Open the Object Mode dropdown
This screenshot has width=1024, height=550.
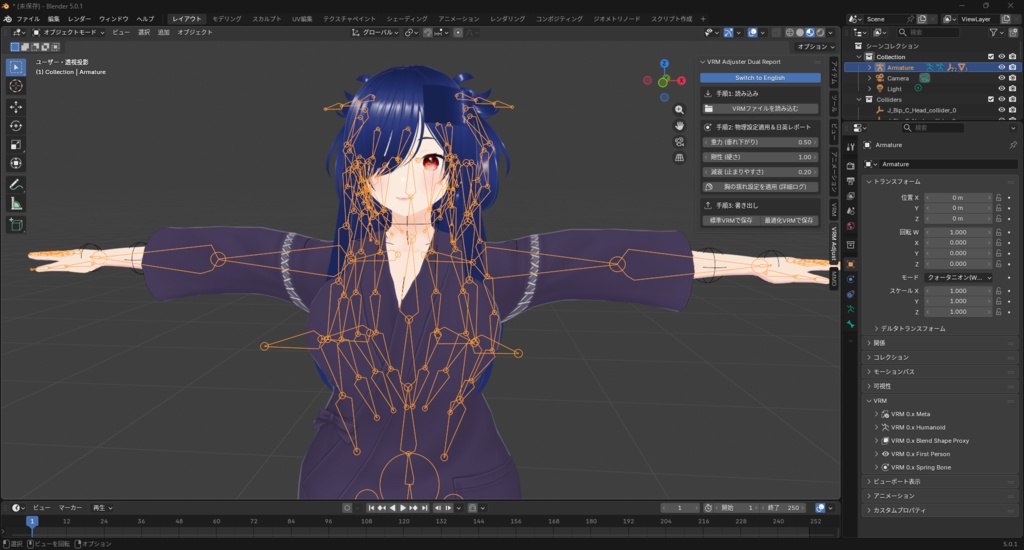pos(69,32)
